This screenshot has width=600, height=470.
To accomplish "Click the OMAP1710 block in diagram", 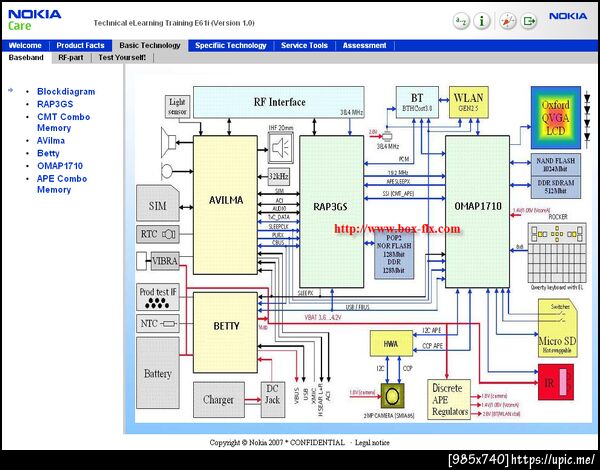I will click(478, 211).
